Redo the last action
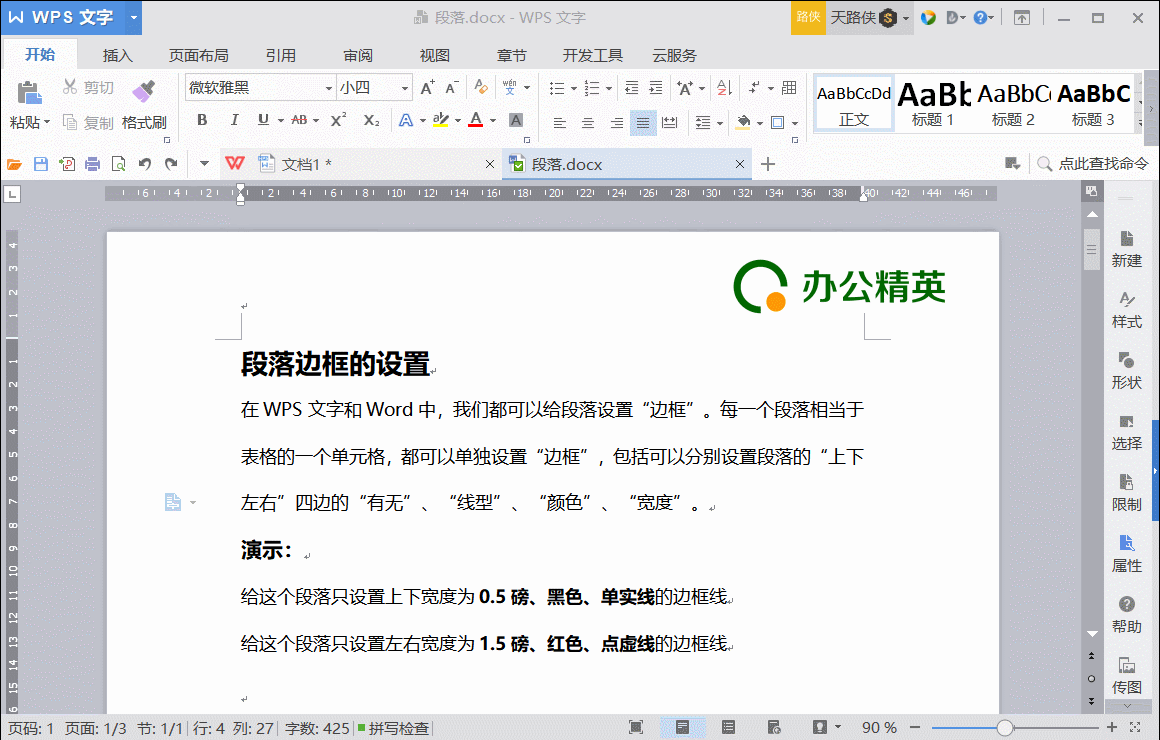Image resolution: width=1160 pixels, height=740 pixels. click(x=172, y=164)
